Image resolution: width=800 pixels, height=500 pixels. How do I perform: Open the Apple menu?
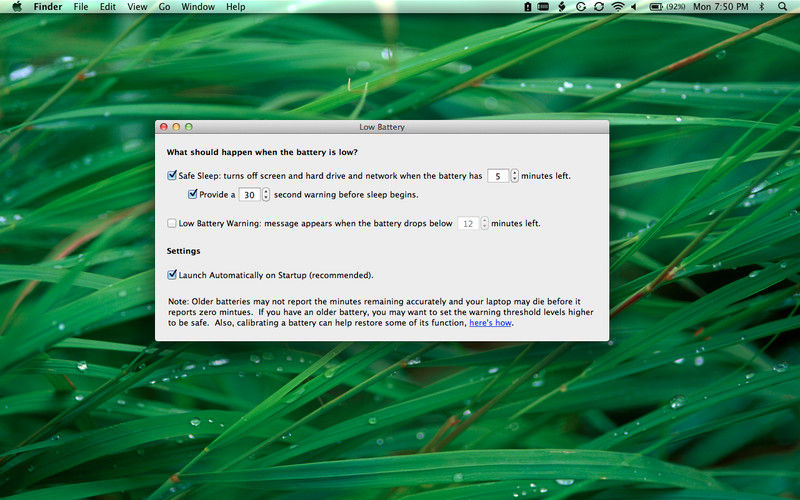[x=17, y=7]
